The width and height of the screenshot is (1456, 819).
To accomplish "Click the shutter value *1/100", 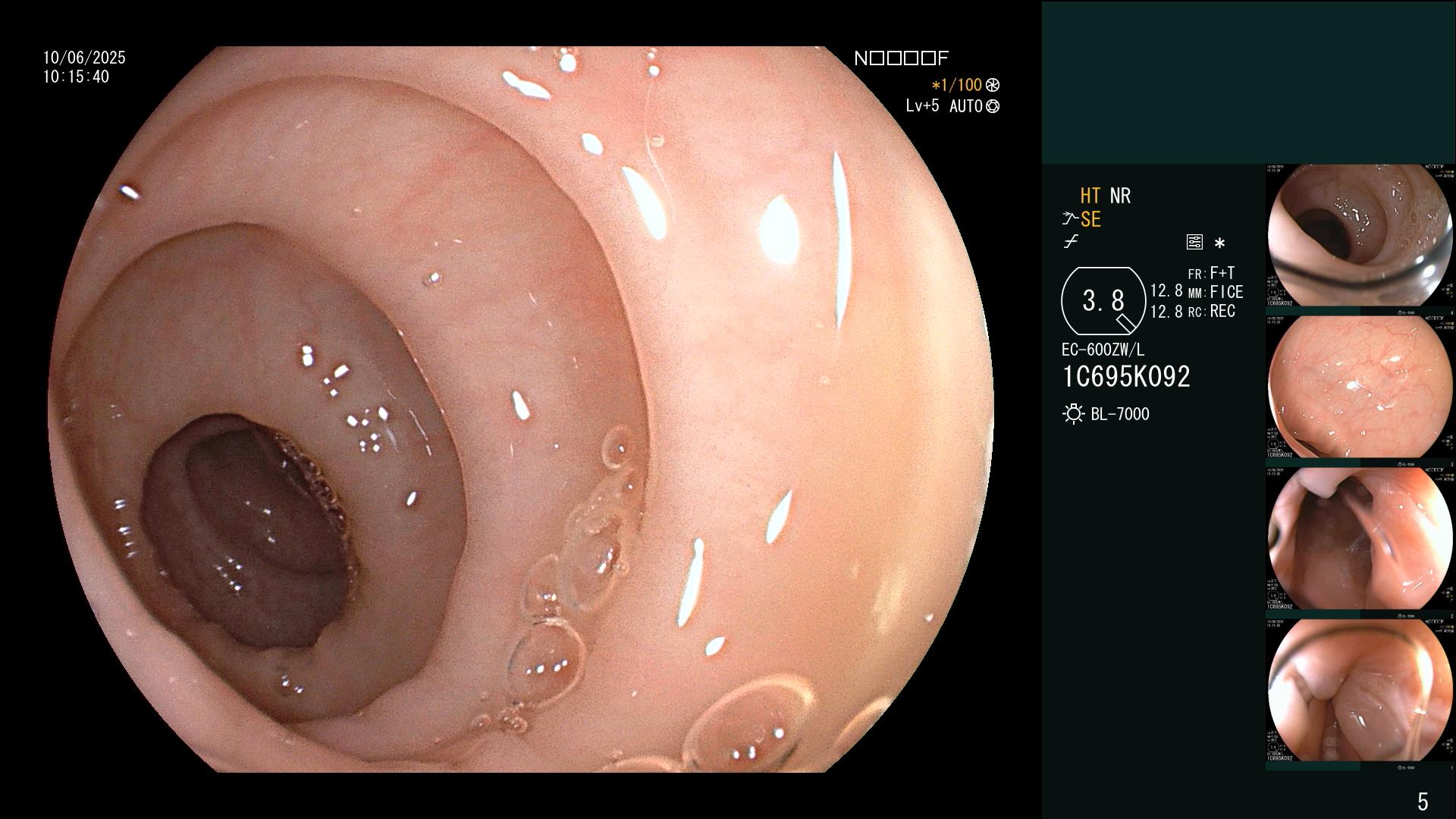I will 957,85.
